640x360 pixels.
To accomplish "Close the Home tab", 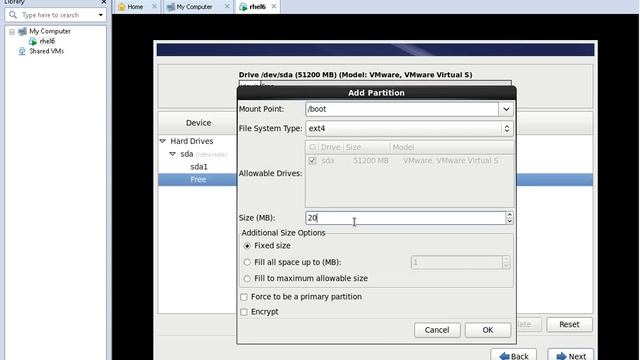I will 154,6.
